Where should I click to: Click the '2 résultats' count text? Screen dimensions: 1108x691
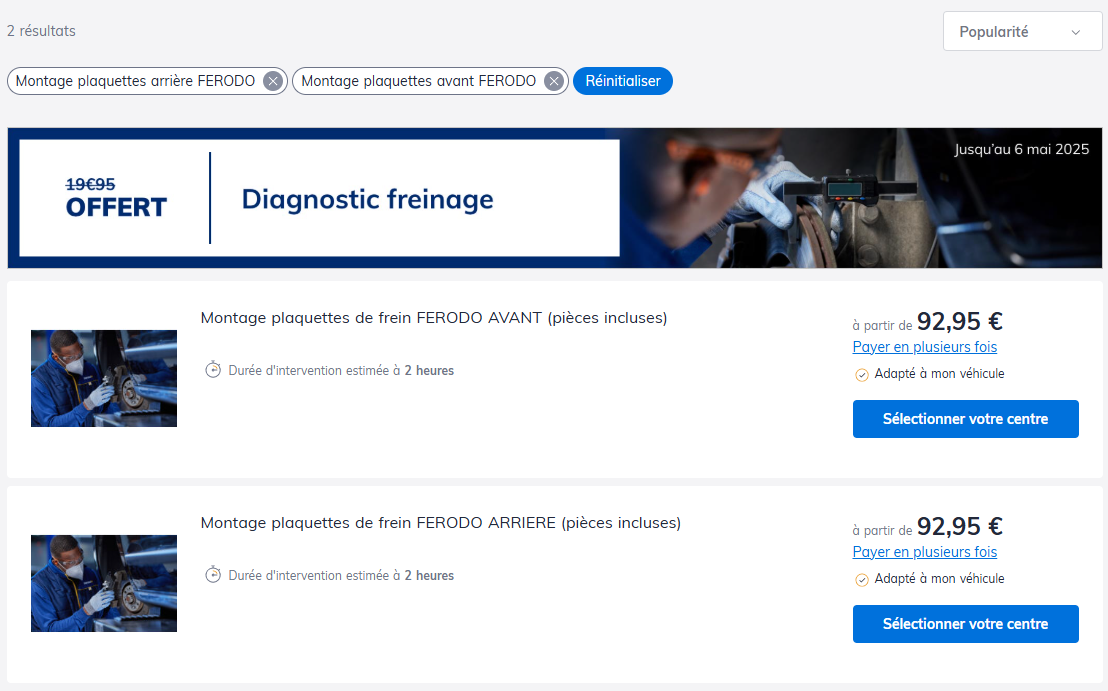pyautogui.click(x=41, y=31)
